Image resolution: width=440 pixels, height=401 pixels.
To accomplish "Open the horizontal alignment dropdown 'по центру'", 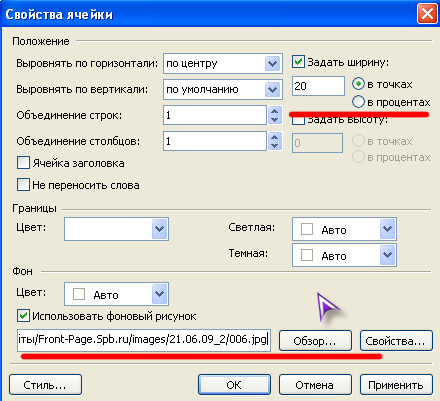I will 223,63.
